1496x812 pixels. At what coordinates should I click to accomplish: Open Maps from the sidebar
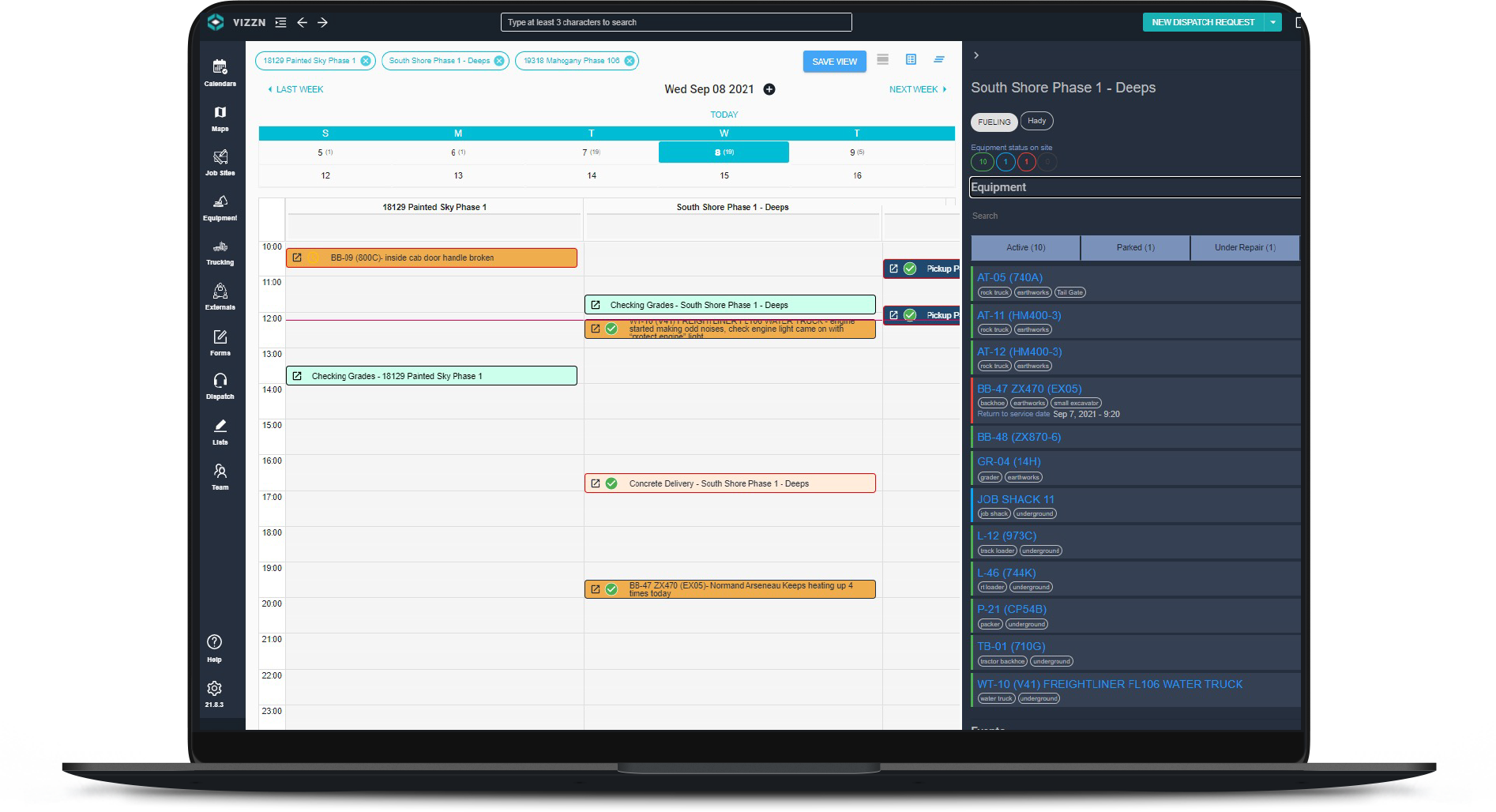point(220,114)
